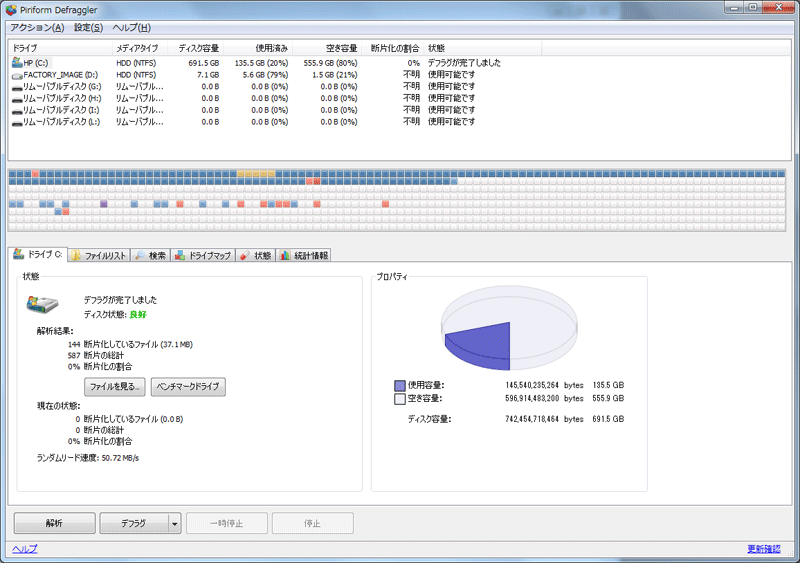Click the 解析 button
Screen dimensions: 800x563
pyautogui.click(x=55, y=523)
